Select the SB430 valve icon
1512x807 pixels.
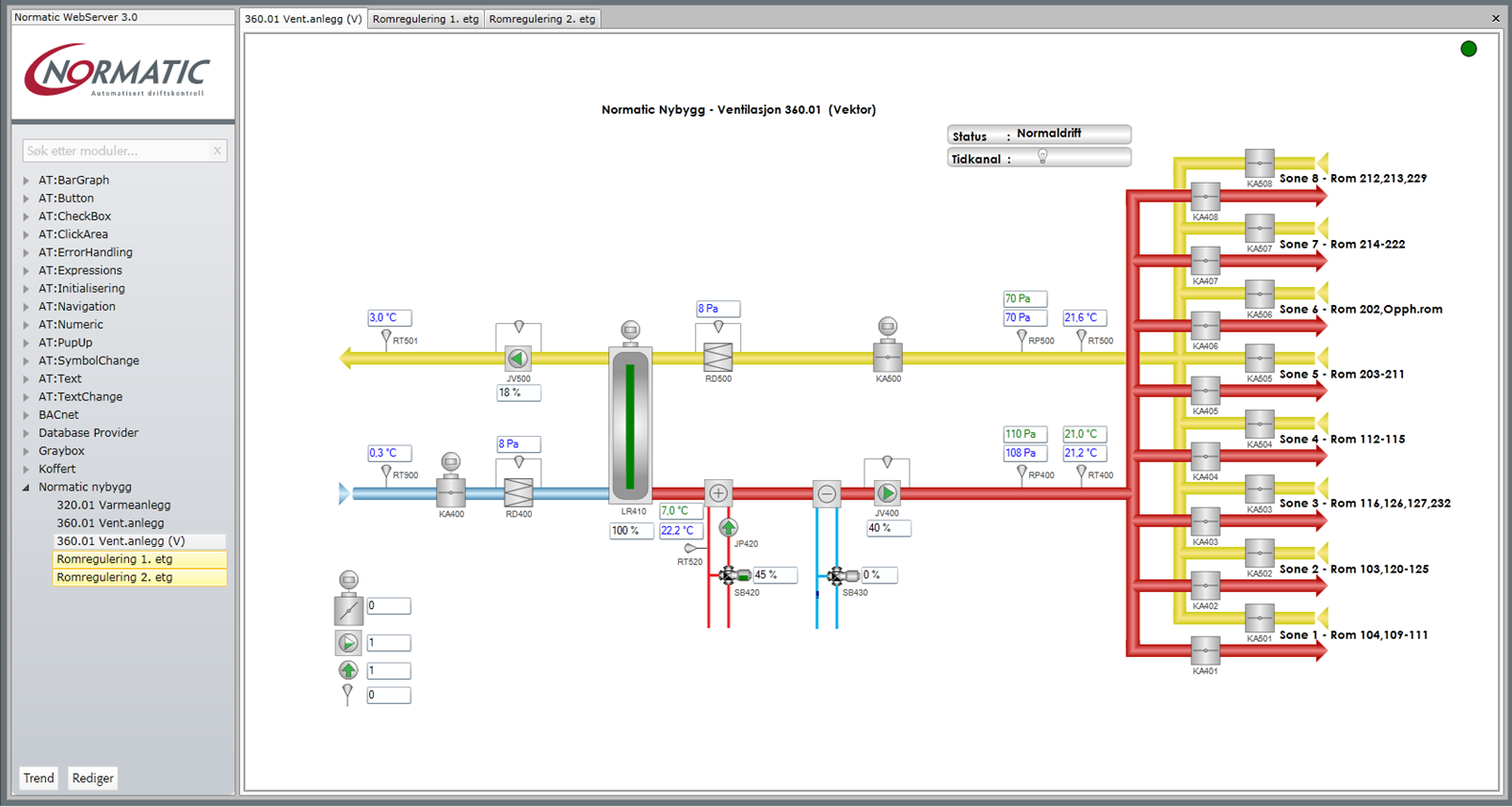[x=842, y=576]
